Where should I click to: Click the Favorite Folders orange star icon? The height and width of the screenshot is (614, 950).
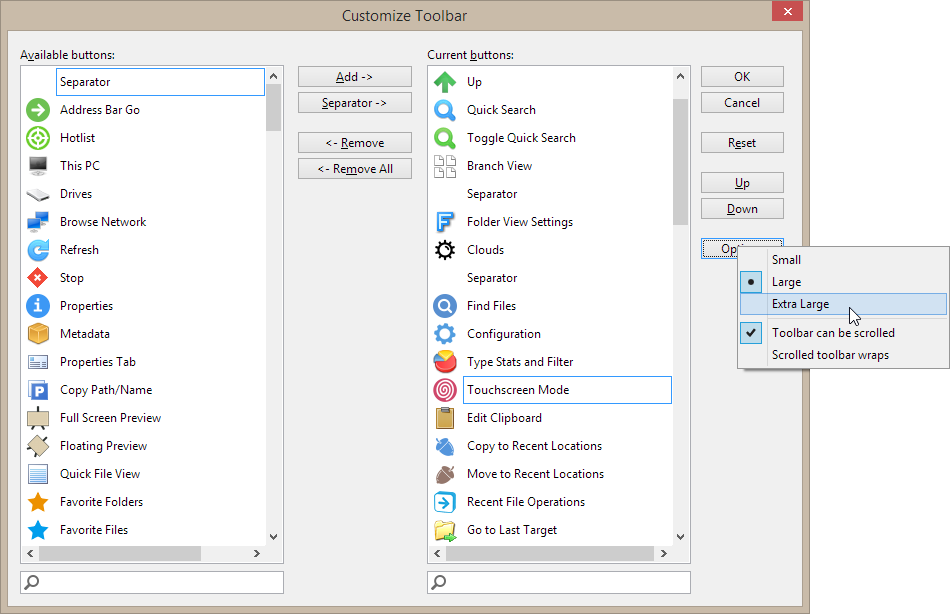[x=38, y=502]
